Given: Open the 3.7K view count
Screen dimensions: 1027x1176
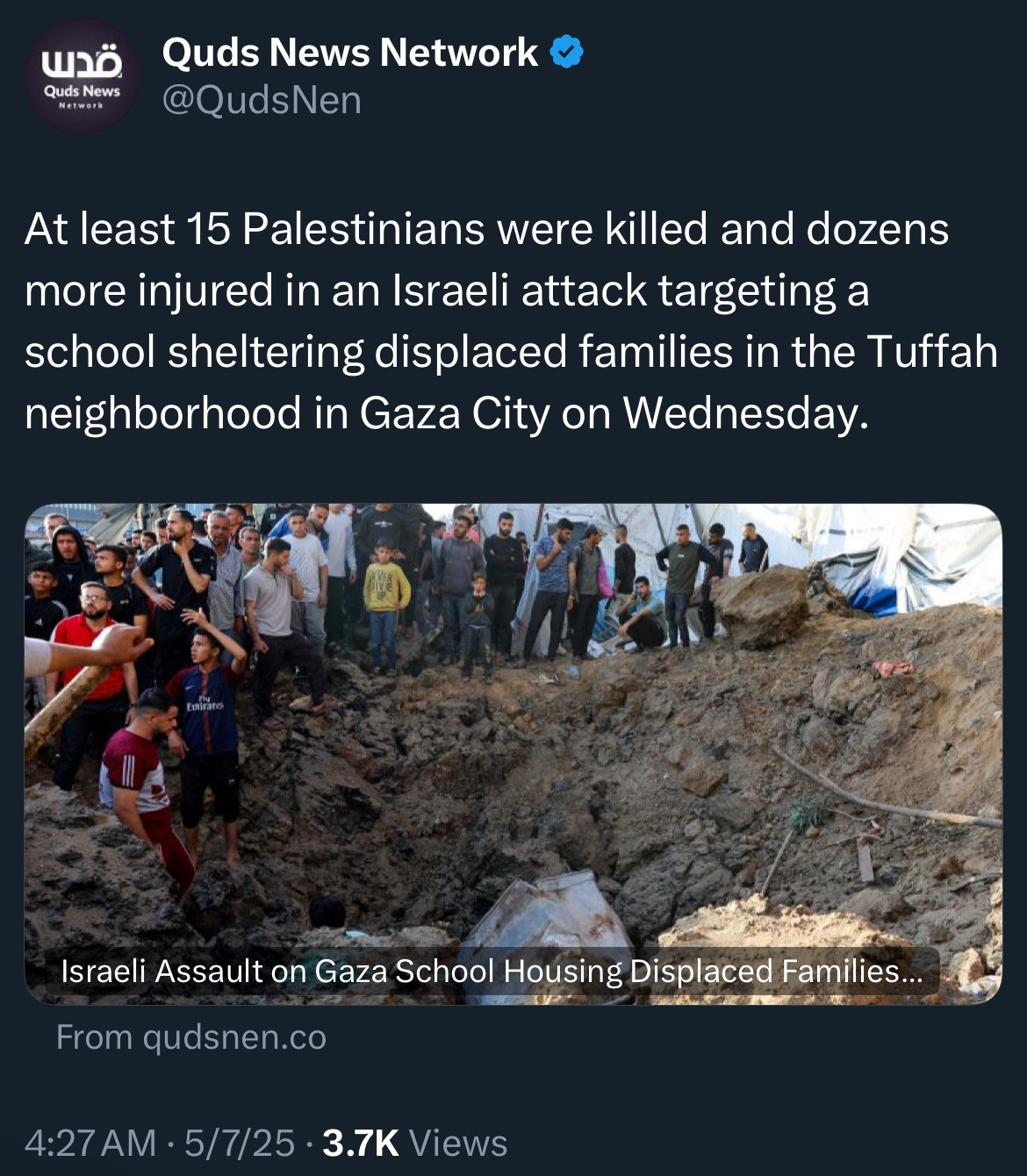Looking at the screenshot, I should tap(361, 1144).
